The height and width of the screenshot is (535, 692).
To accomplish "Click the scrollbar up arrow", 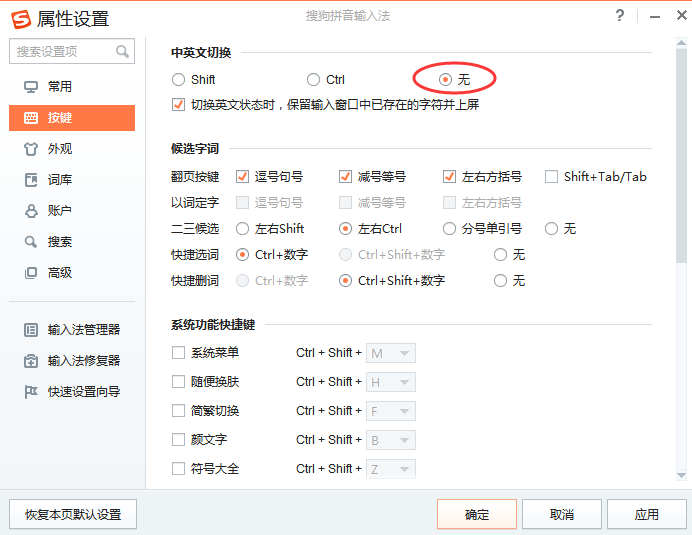I will (x=681, y=42).
